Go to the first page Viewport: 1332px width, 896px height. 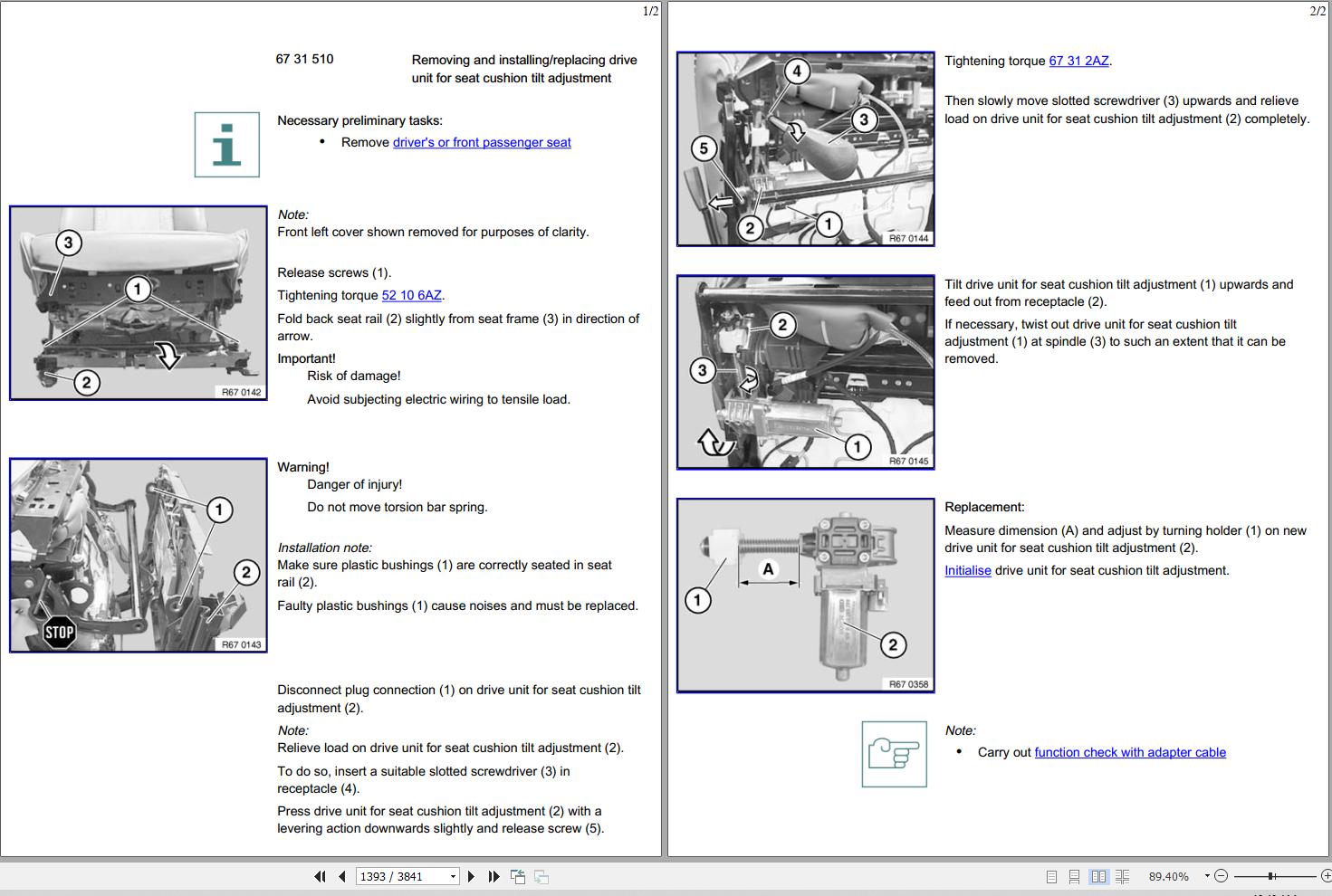point(320,876)
